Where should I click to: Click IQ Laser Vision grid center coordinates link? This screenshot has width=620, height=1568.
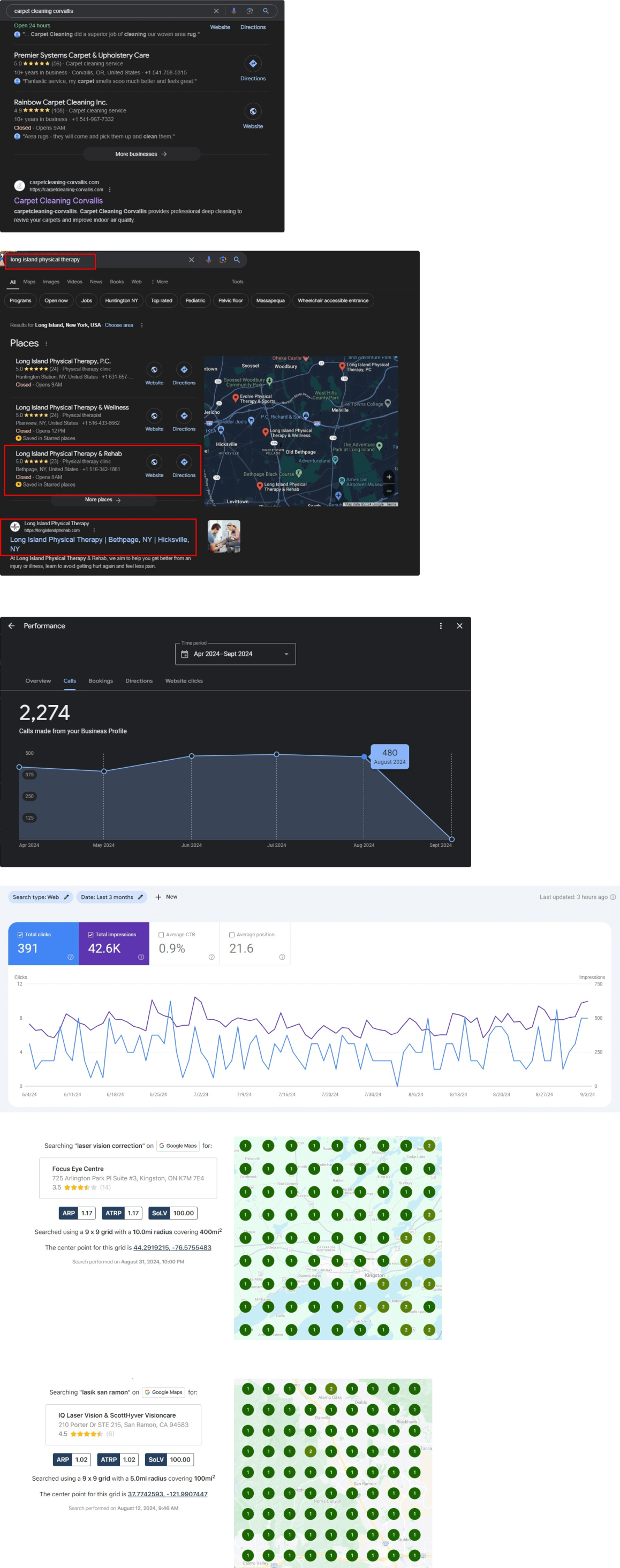168,1494
